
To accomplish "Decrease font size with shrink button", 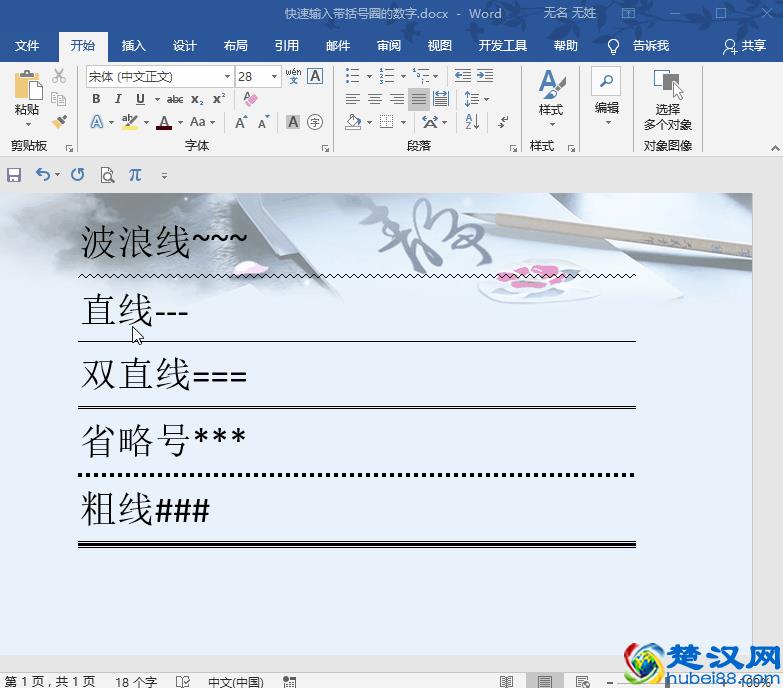I will click(263, 122).
